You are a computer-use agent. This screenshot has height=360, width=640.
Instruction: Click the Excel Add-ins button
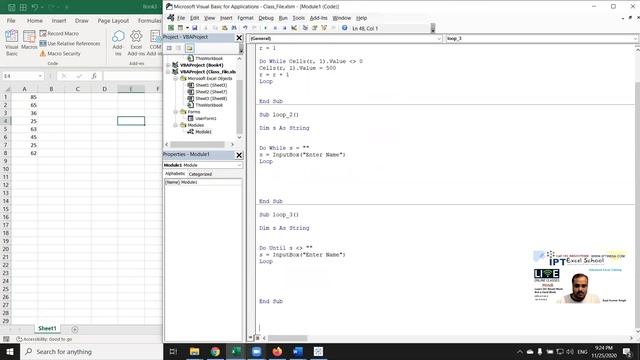tap(136, 42)
